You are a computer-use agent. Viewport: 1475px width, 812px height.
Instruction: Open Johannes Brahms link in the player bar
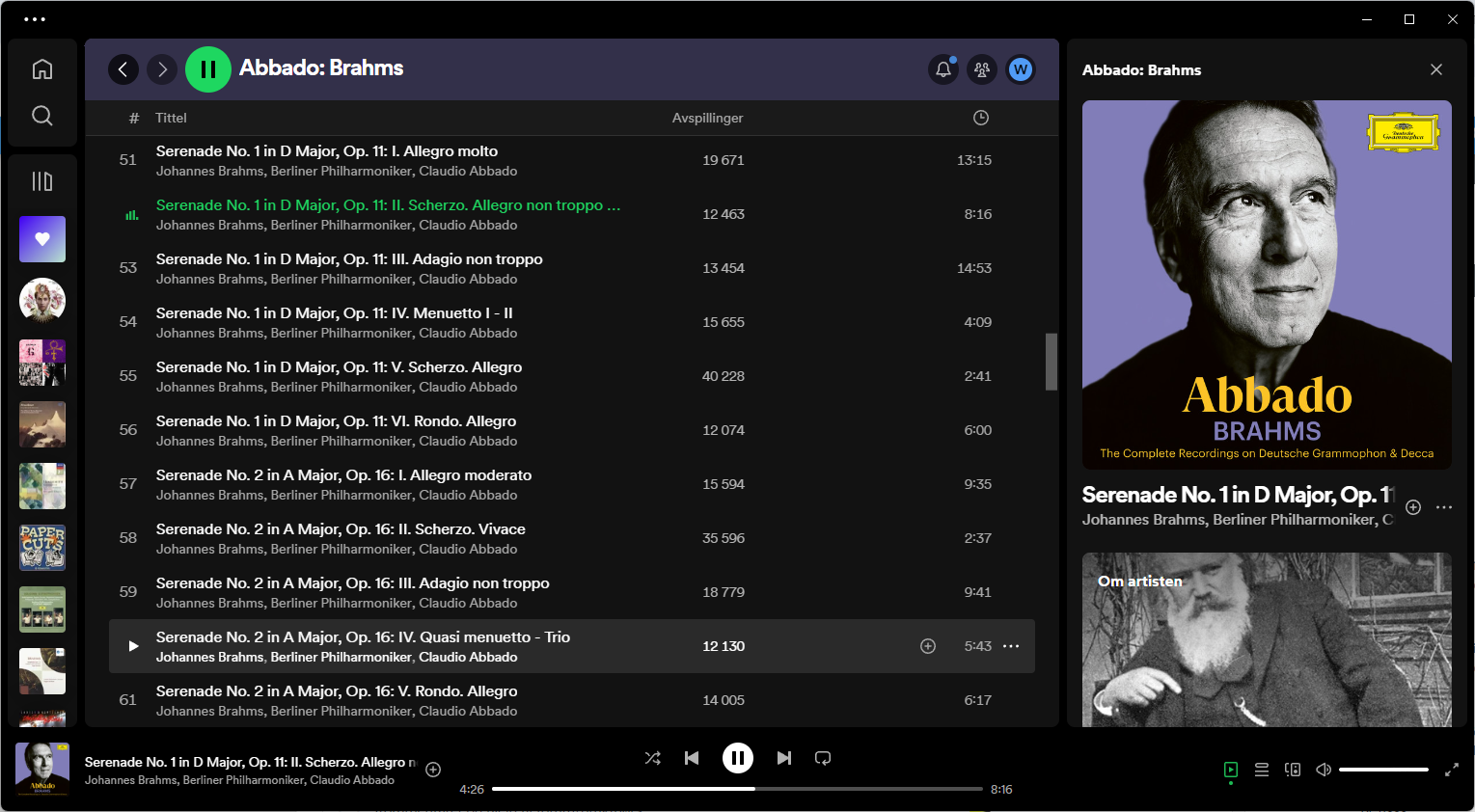[x=130, y=780]
